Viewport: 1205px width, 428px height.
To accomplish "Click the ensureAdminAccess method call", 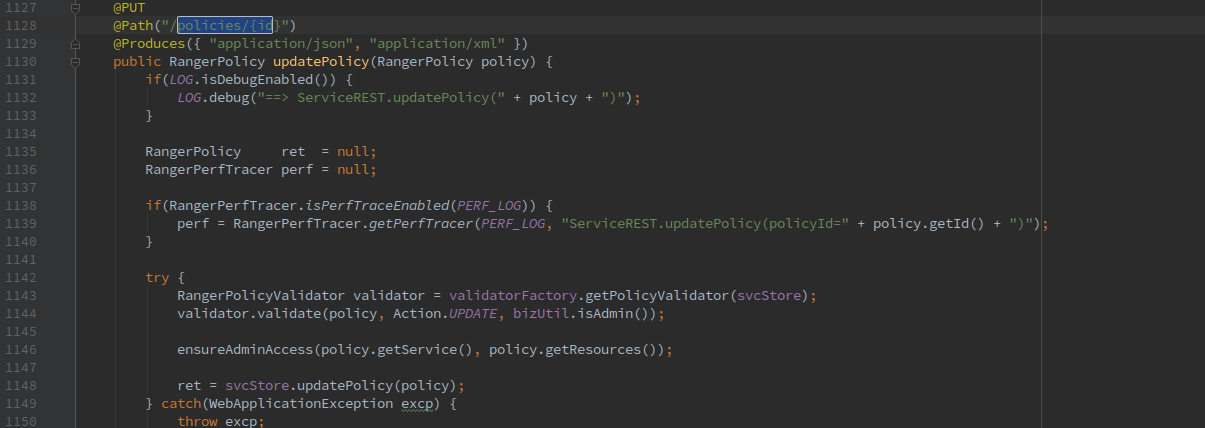I will (246, 350).
